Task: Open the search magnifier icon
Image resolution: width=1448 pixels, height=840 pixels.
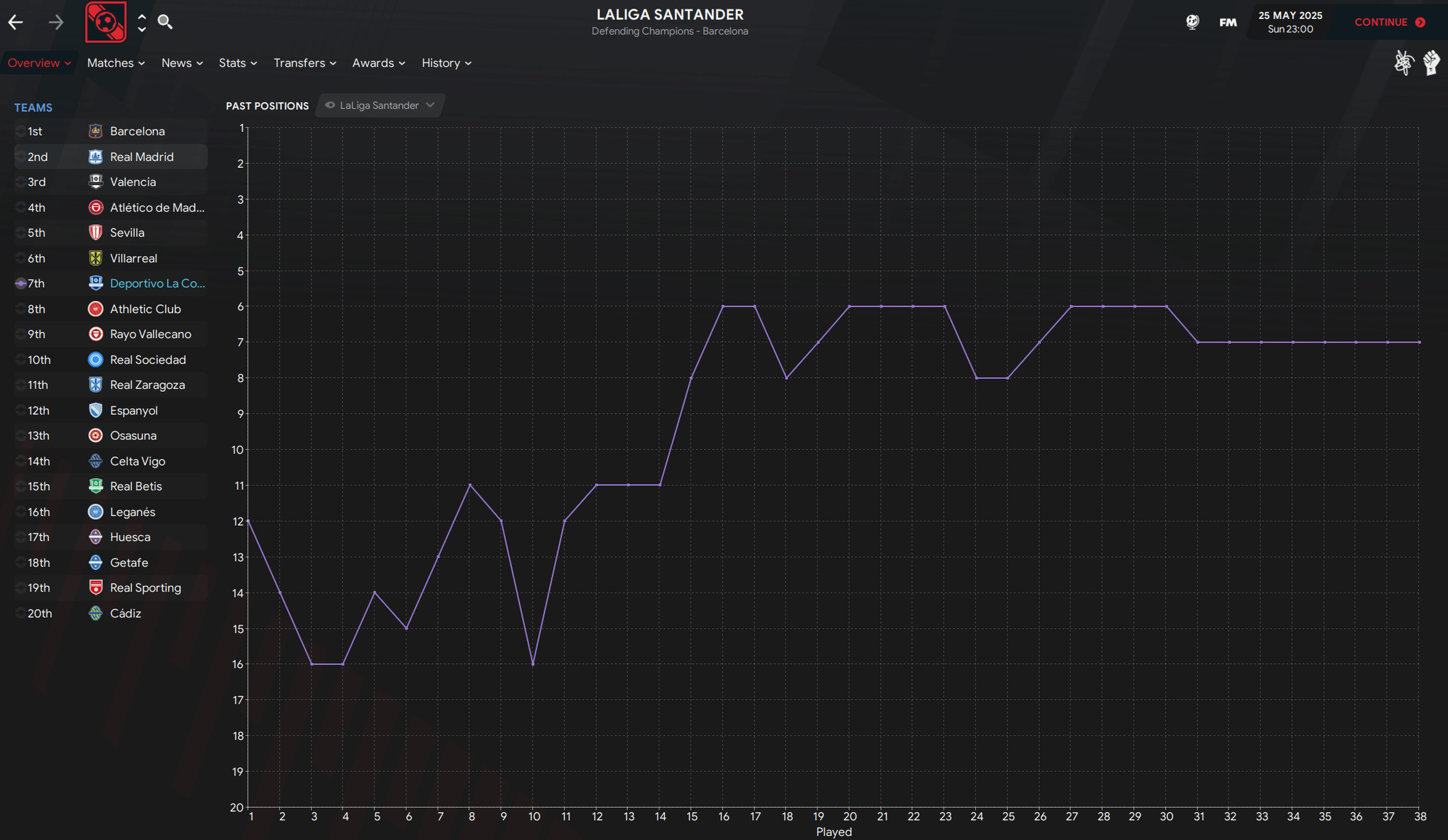Action: point(165,22)
